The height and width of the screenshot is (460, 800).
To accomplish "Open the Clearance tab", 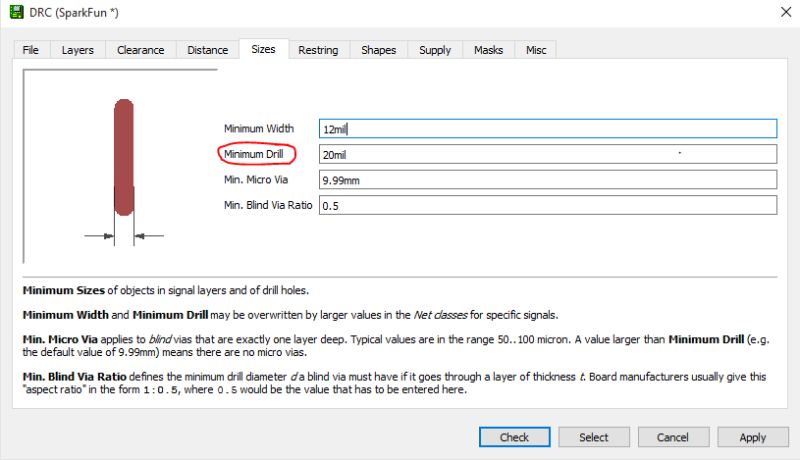I will point(141,50).
